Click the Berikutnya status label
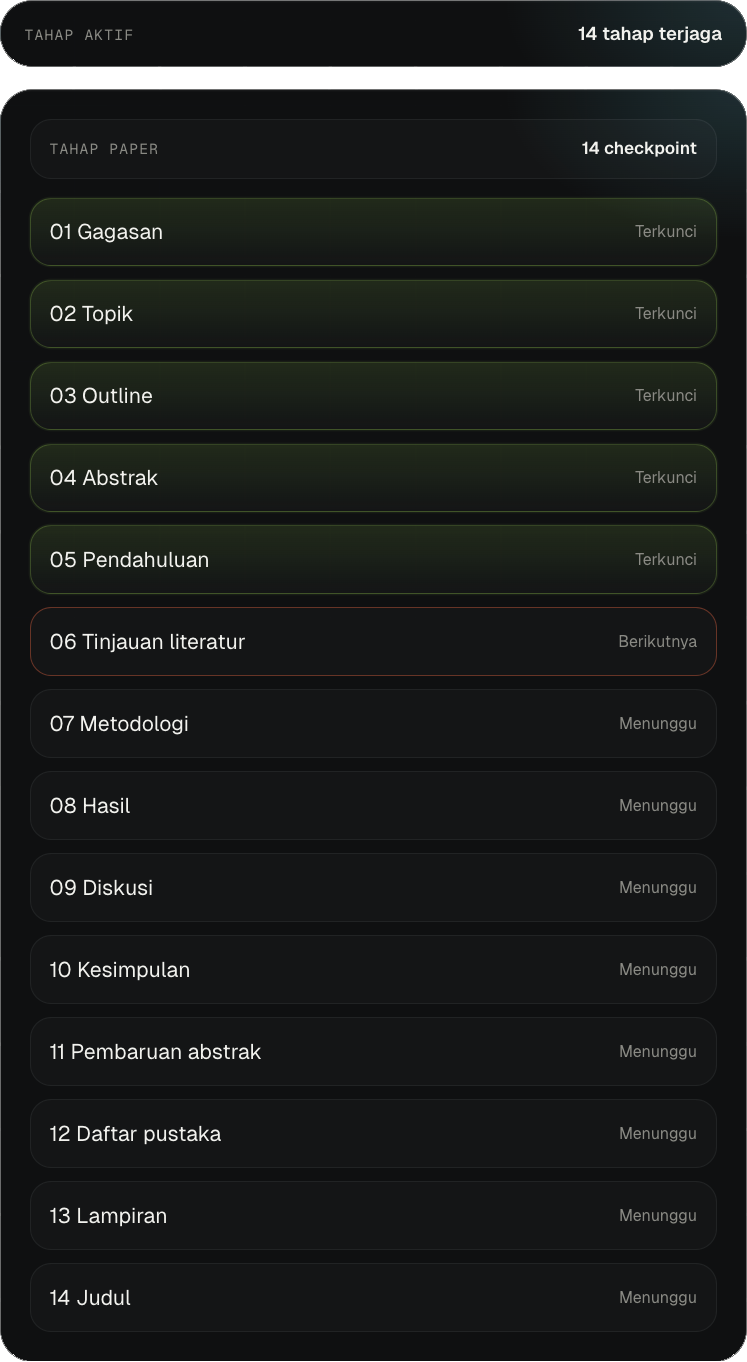Screen dimensions: 747x1362 [x=657, y=642]
